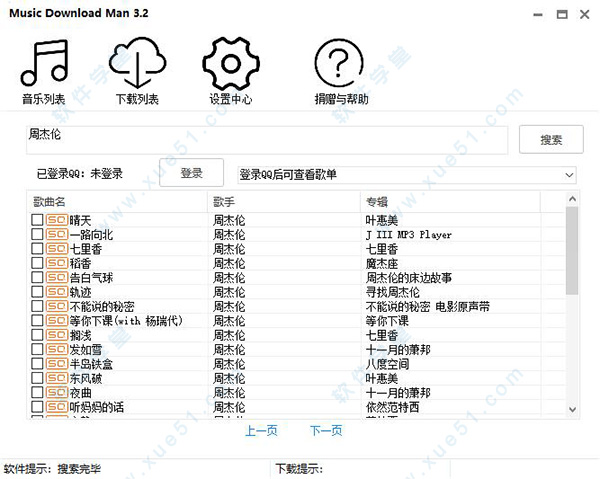Image resolution: width=600 pixels, height=479 pixels.
Task: Click the song list scrollbar up arrow
Action: click(x=572, y=199)
